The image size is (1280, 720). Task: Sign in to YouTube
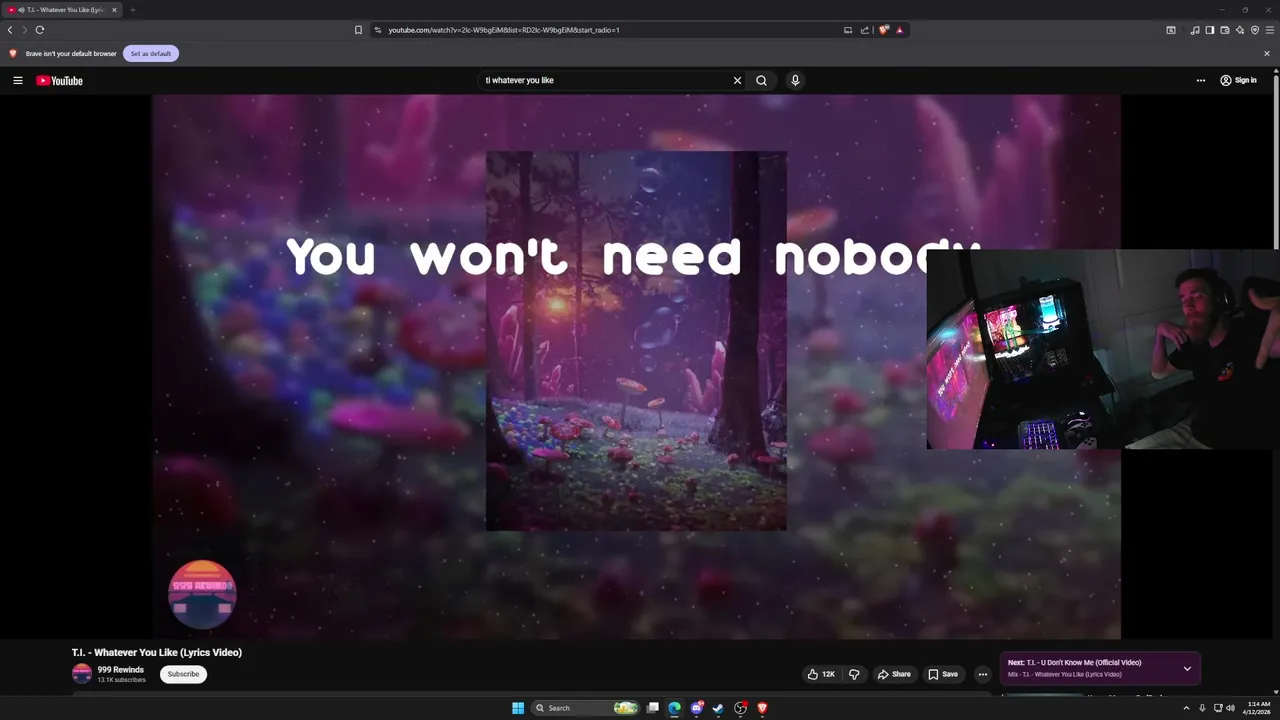(x=1238, y=80)
